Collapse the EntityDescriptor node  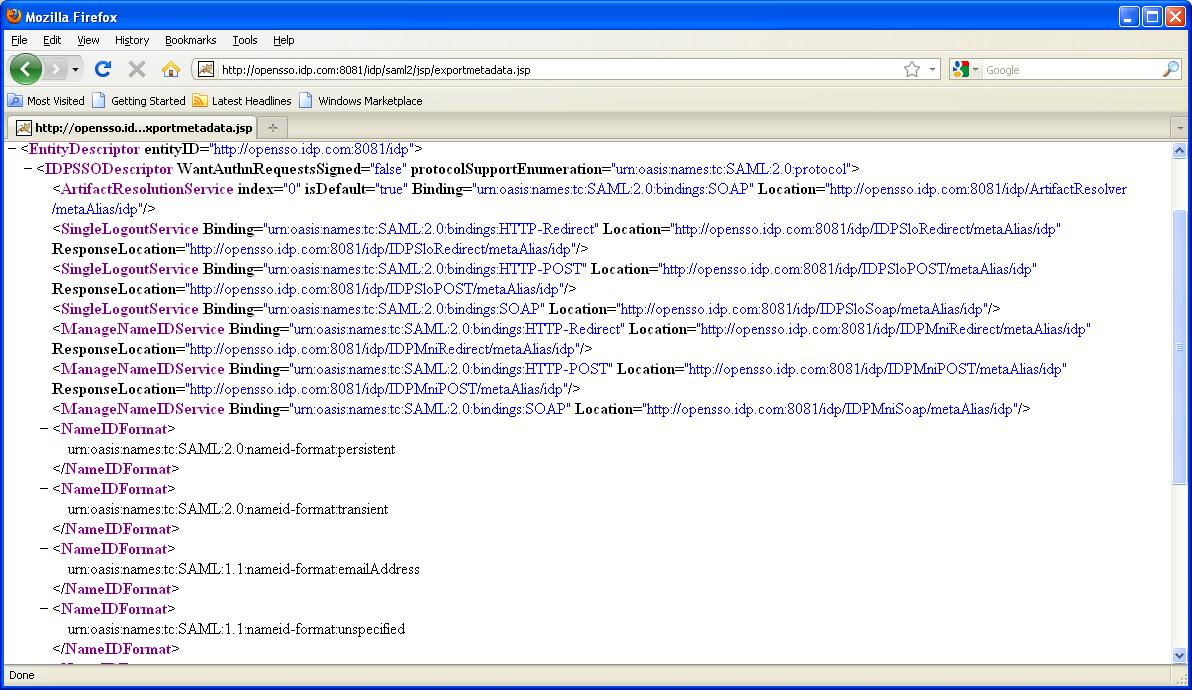[x=12, y=149]
